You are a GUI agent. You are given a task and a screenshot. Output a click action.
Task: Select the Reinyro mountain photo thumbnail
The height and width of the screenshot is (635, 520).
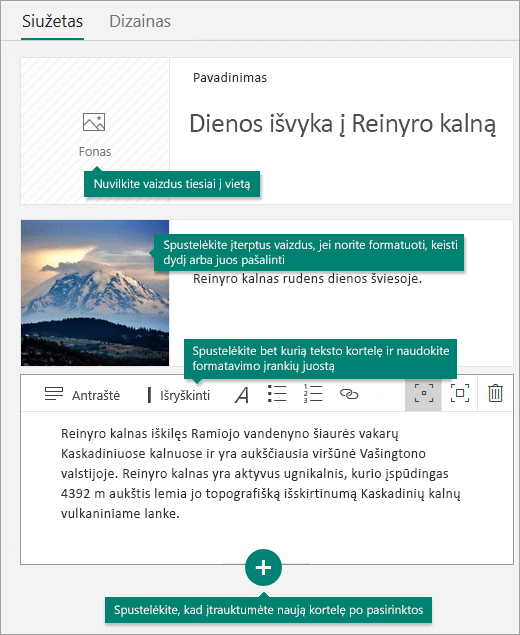(x=95, y=293)
